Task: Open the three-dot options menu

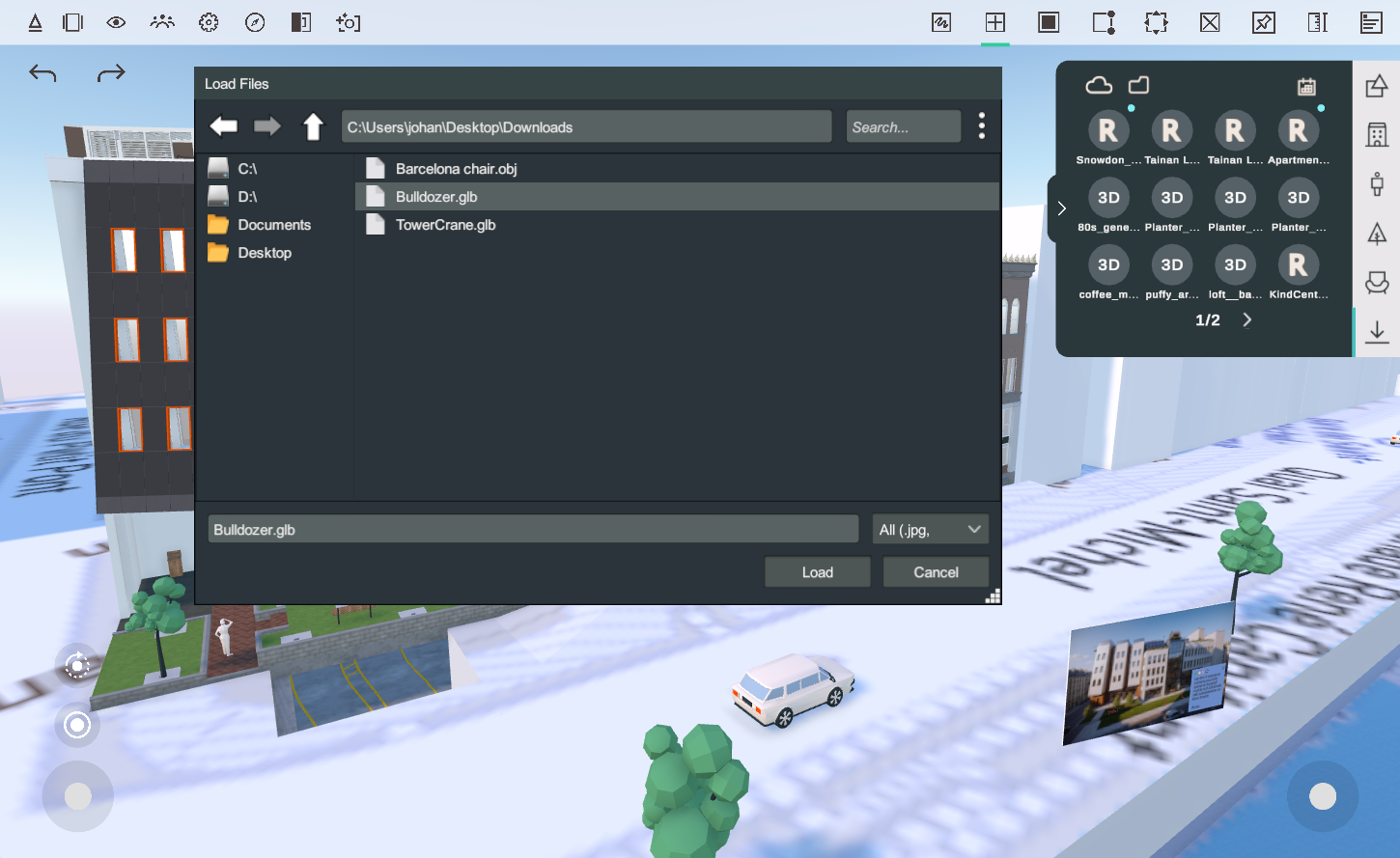Action: (x=982, y=126)
